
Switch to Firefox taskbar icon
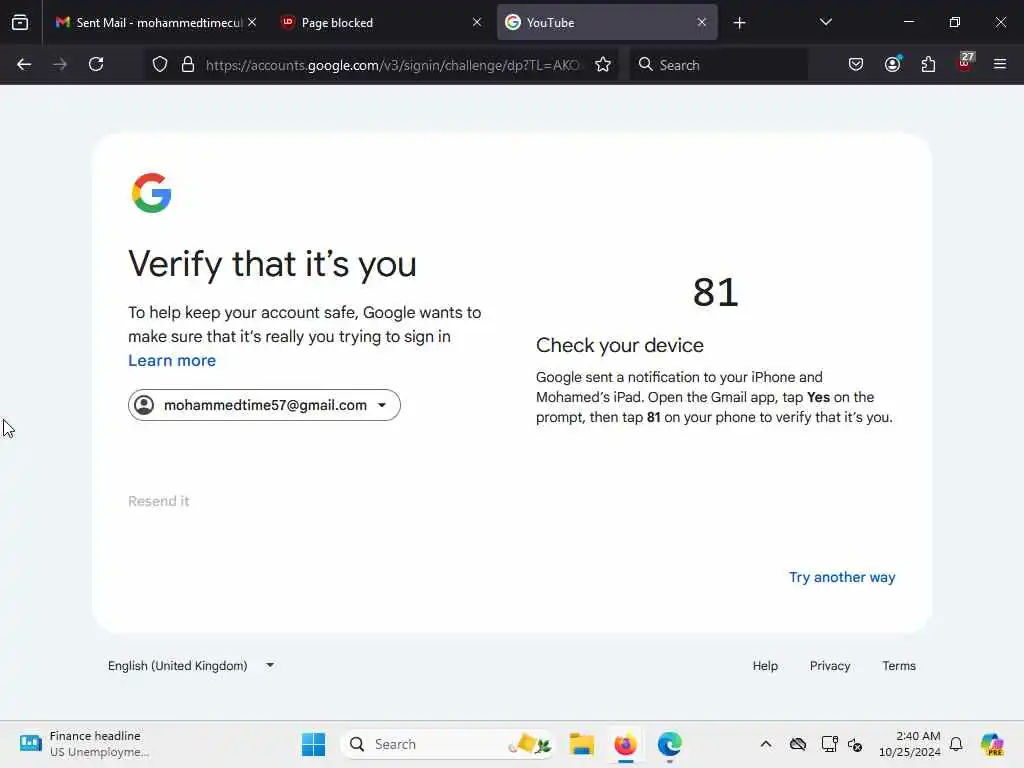625,744
